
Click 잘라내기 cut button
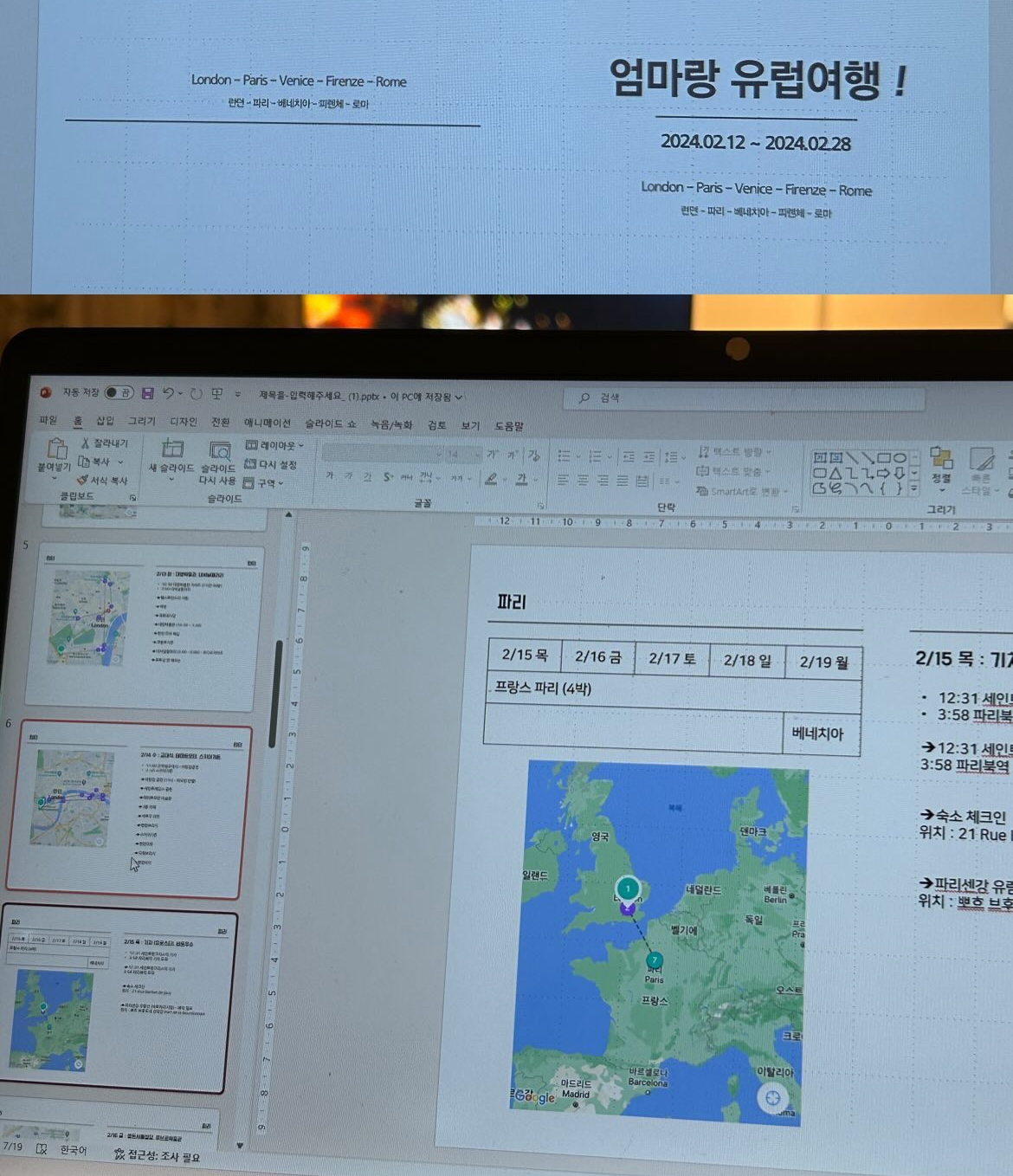tap(104, 443)
